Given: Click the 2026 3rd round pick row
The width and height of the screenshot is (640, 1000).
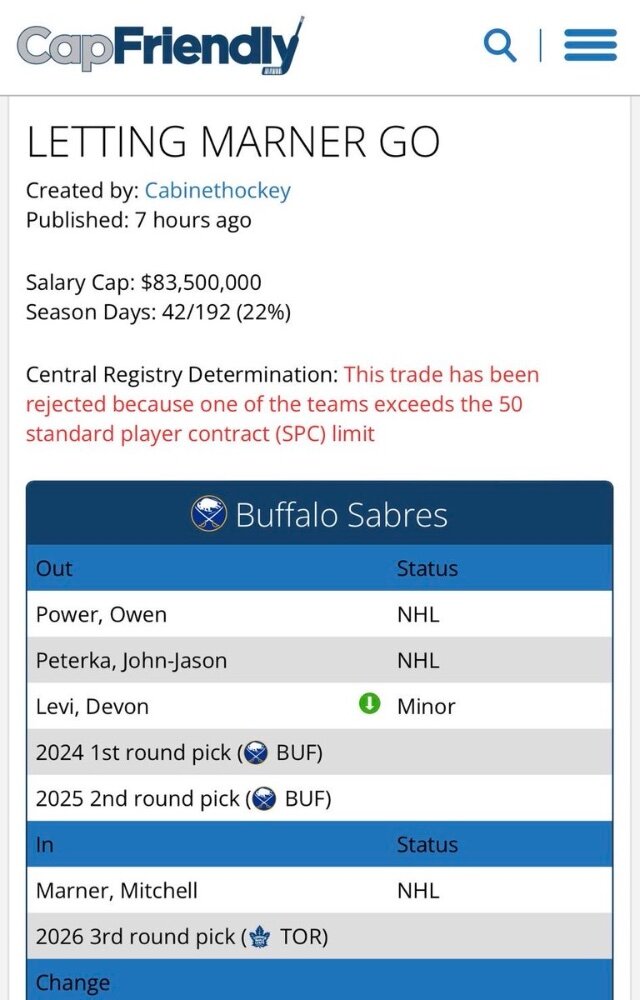Looking at the screenshot, I should pos(319,936).
